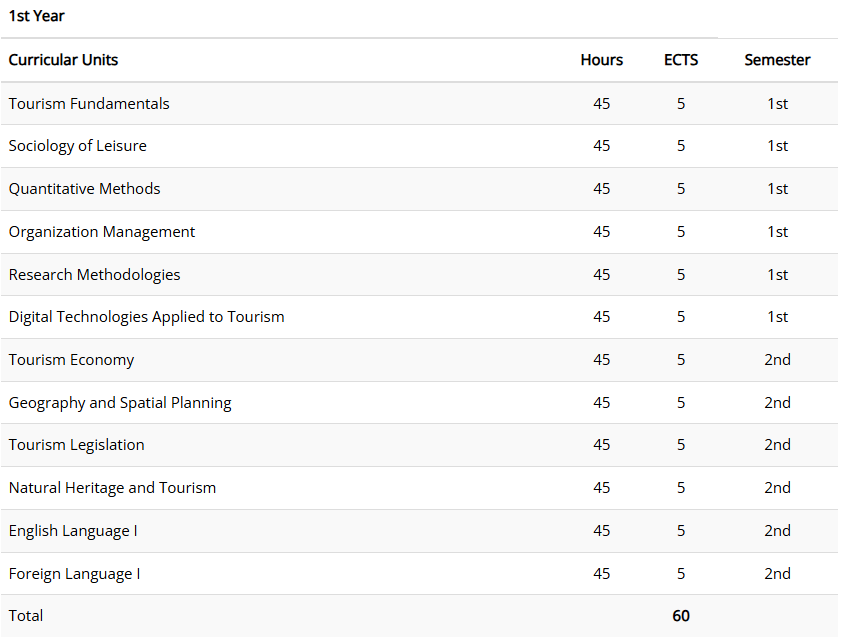Select Natural Heritage and Tourism
This screenshot has height=637, width=841.
[x=113, y=488]
